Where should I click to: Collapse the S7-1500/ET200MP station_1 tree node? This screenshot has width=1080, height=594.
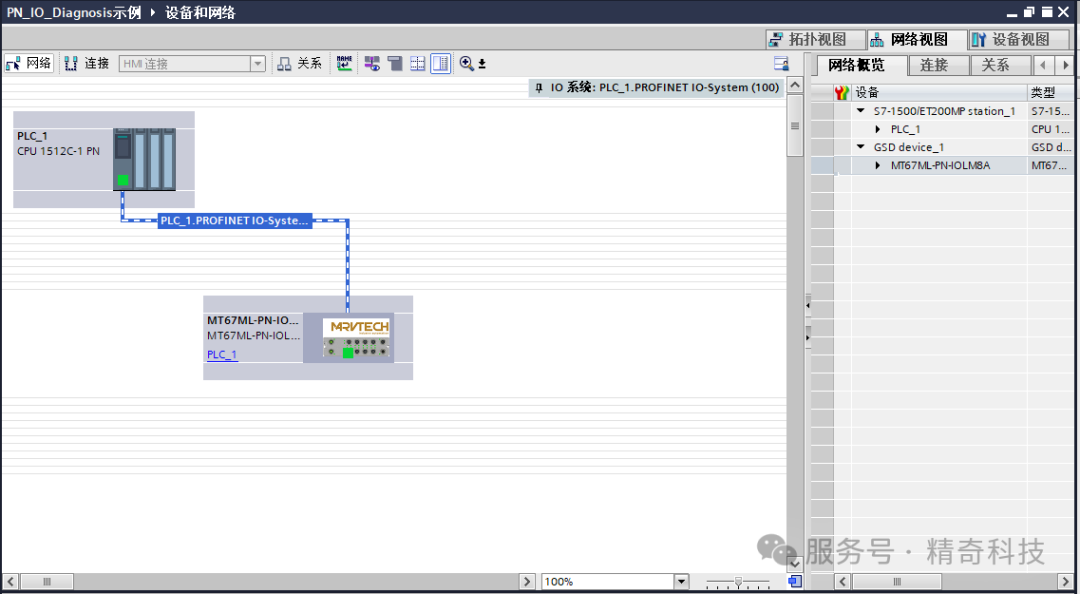click(x=860, y=111)
